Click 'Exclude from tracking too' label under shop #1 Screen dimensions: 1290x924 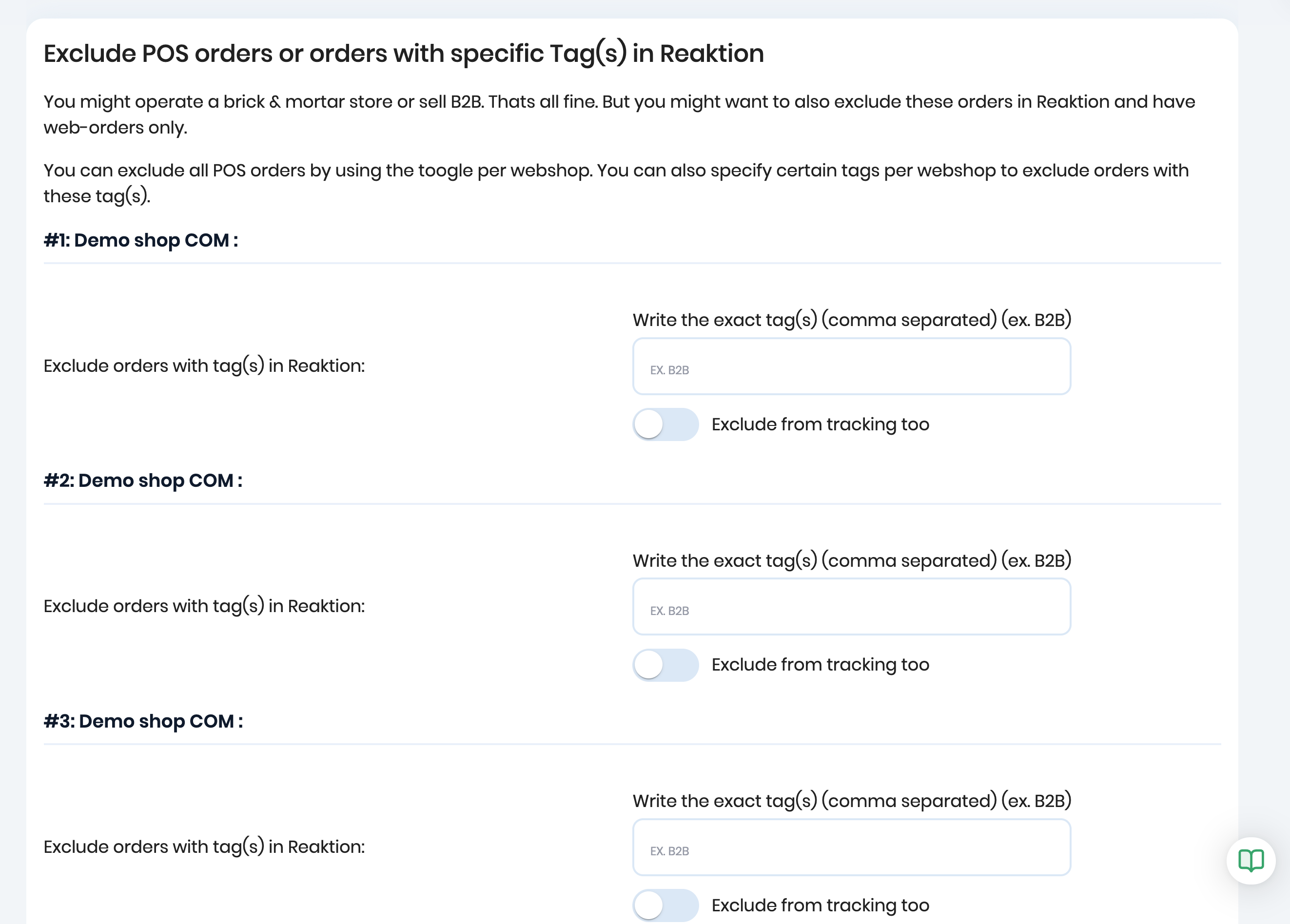click(820, 424)
